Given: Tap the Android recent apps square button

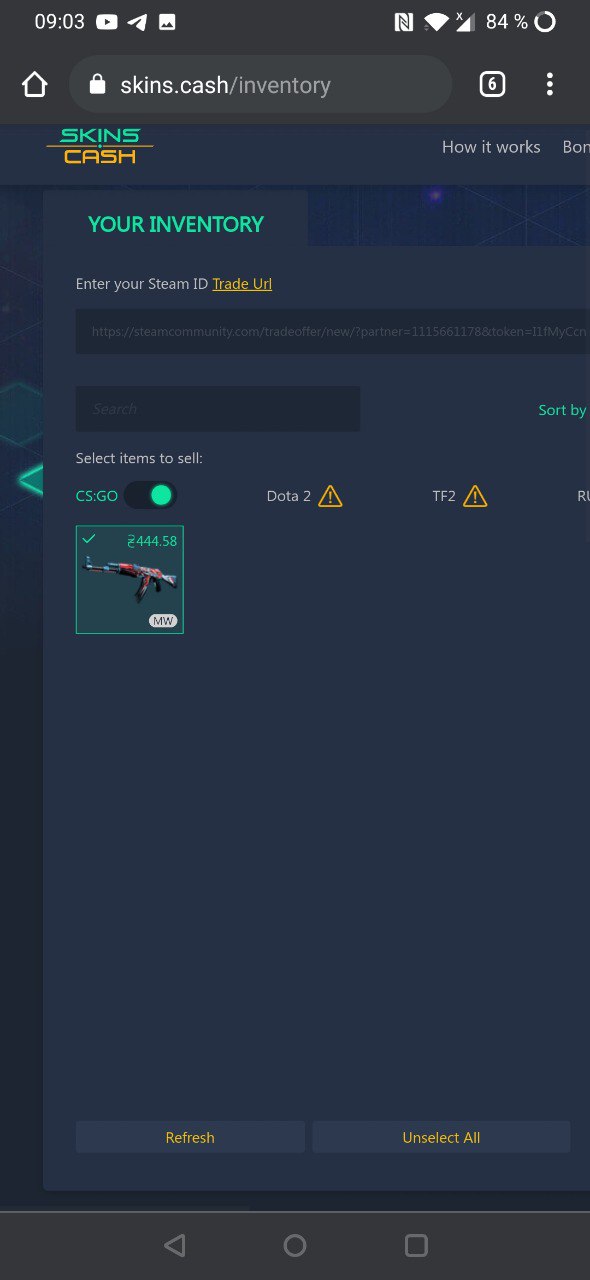Looking at the screenshot, I should [x=416, y=1245].
